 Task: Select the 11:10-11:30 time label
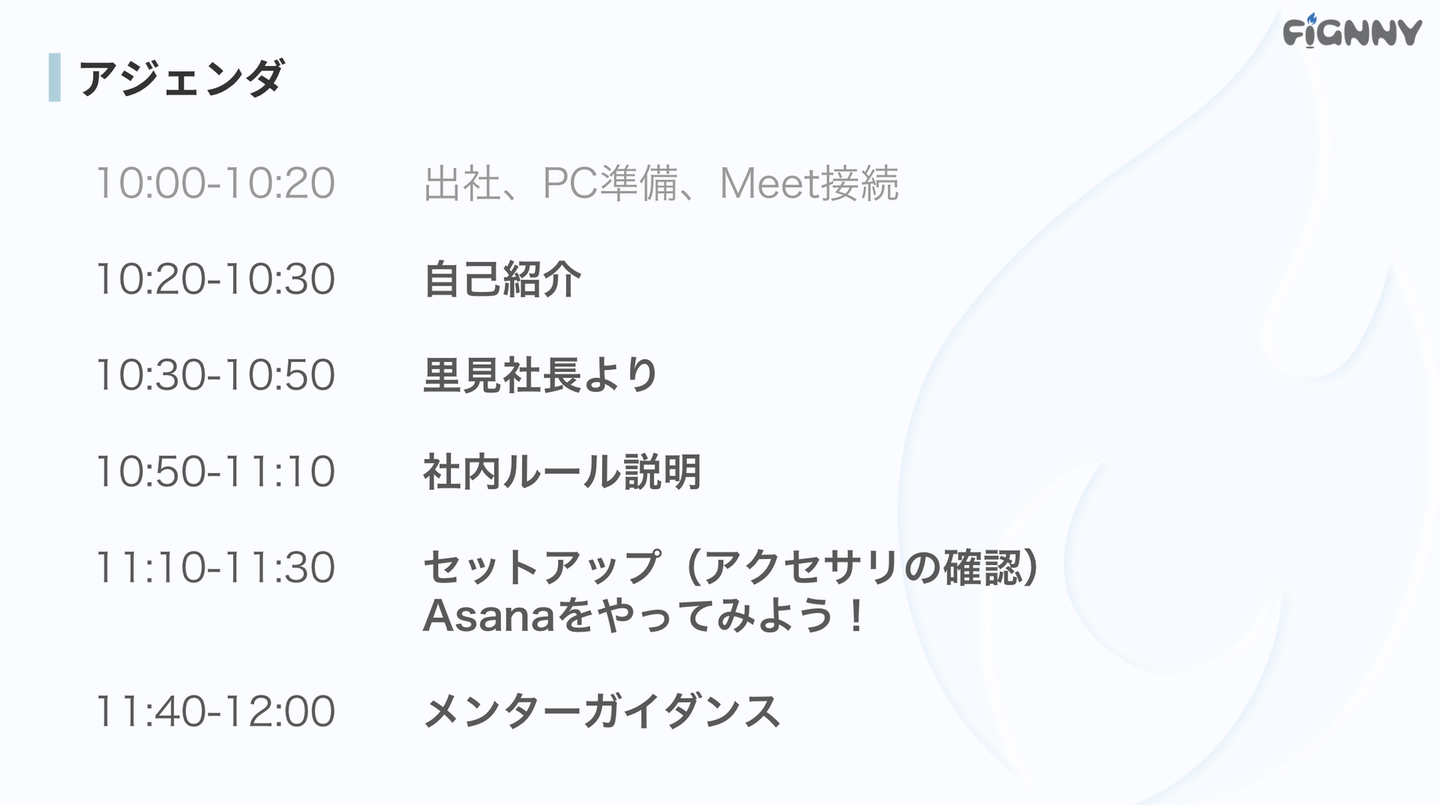214,567
